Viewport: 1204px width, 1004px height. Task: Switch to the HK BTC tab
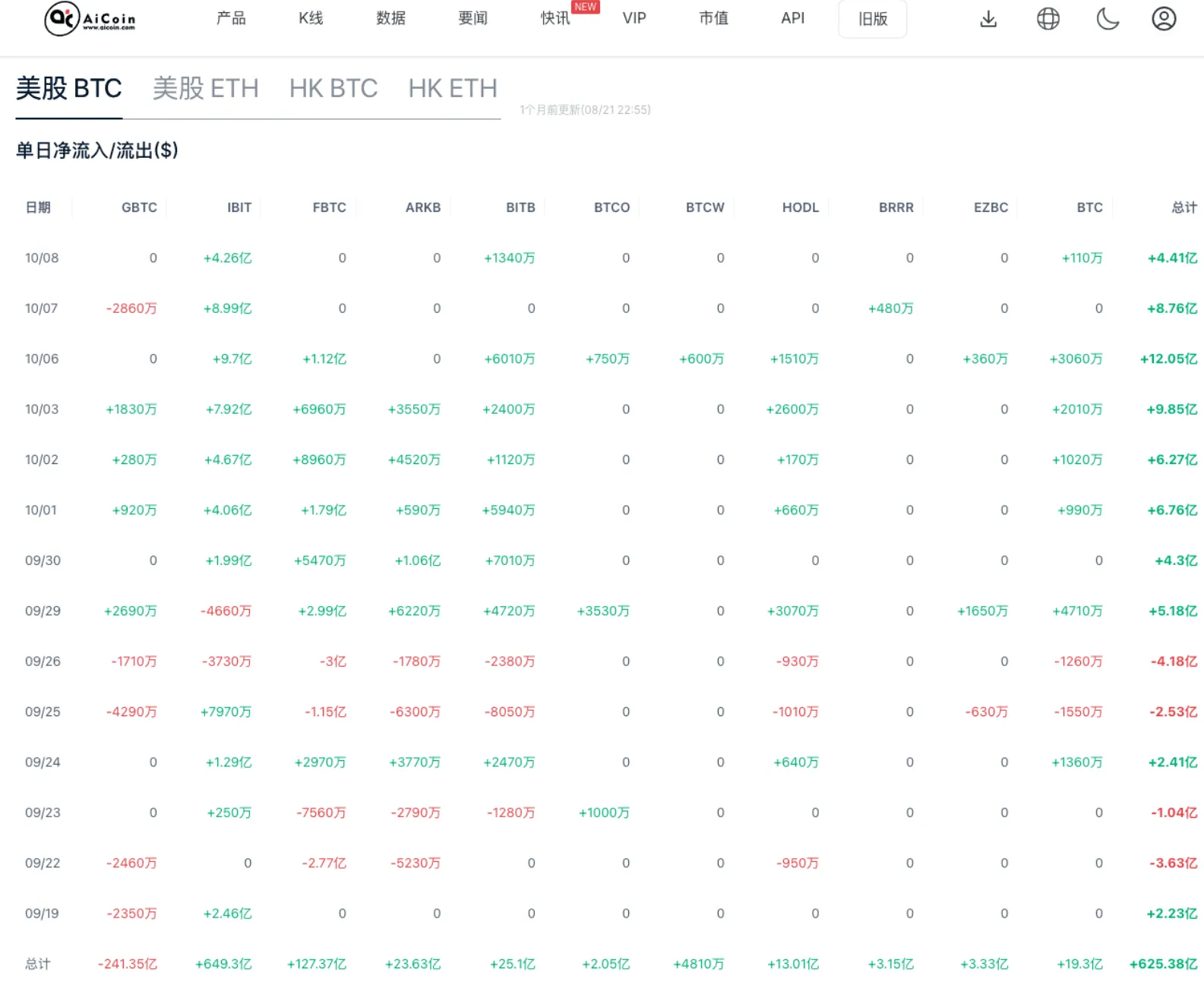(333, 88)
